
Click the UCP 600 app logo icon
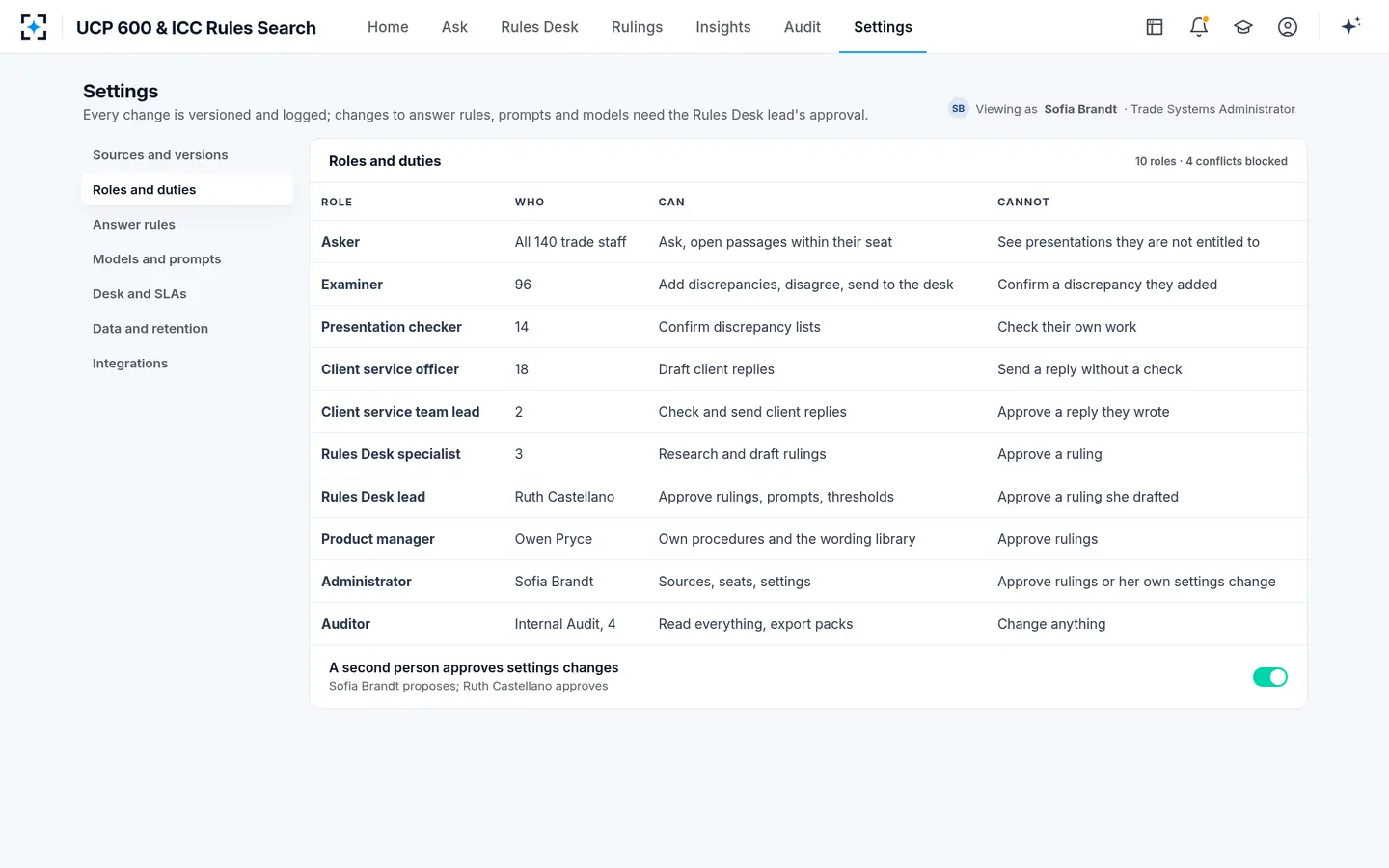tap(34, 27)
